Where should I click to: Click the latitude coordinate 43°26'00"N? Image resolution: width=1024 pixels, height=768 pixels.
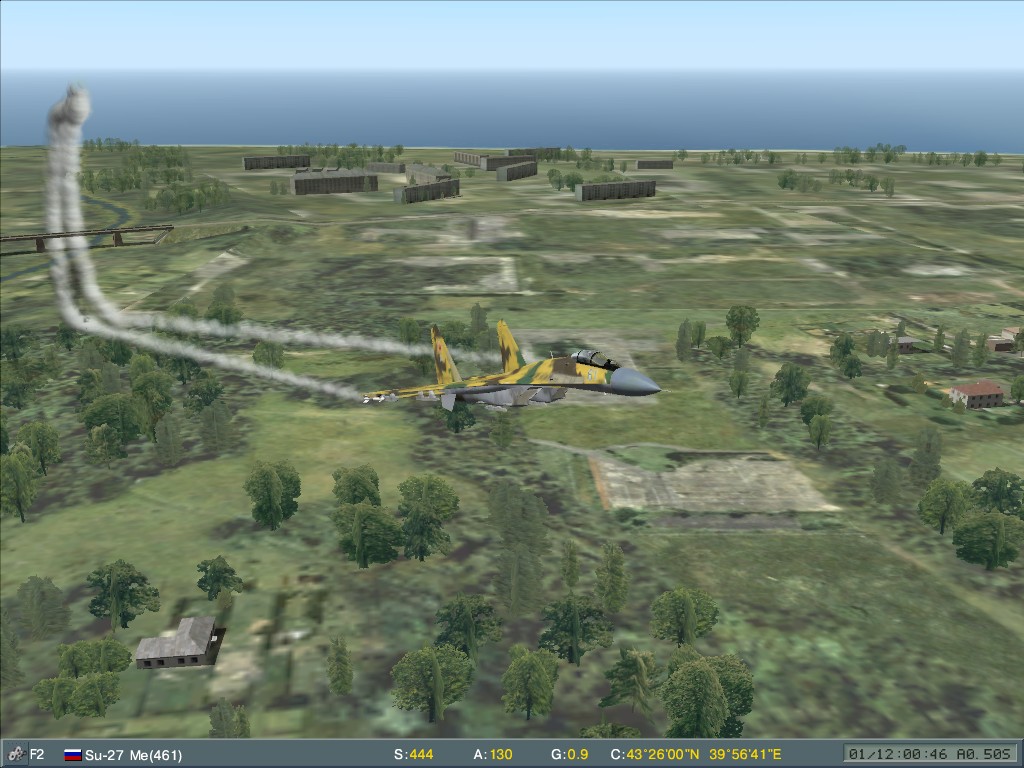pyautogui.click(x=662, y=754)
